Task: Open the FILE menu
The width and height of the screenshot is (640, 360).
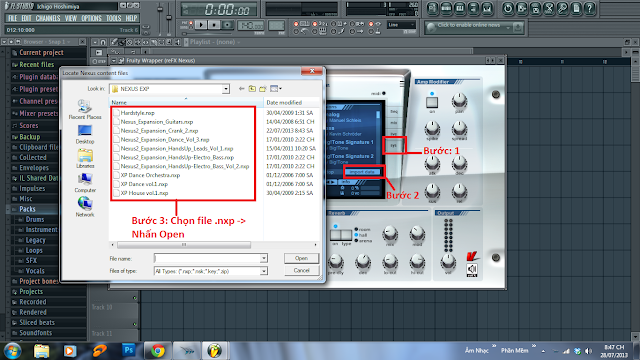Action: (x=13, y=18)
